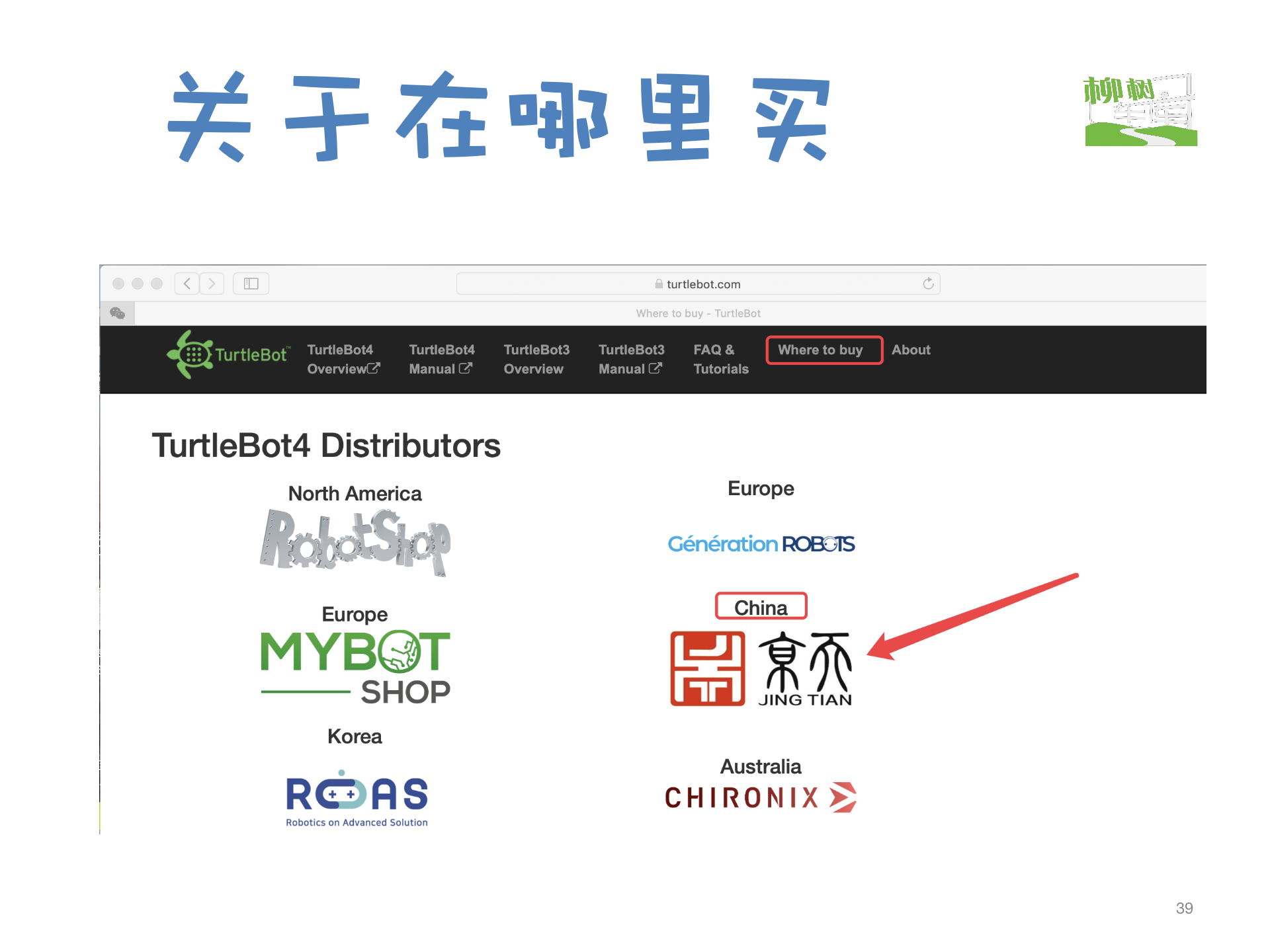1270x952 pixels.
Task: Go forward with Safari's forward arrow
Action: (212, 284)
